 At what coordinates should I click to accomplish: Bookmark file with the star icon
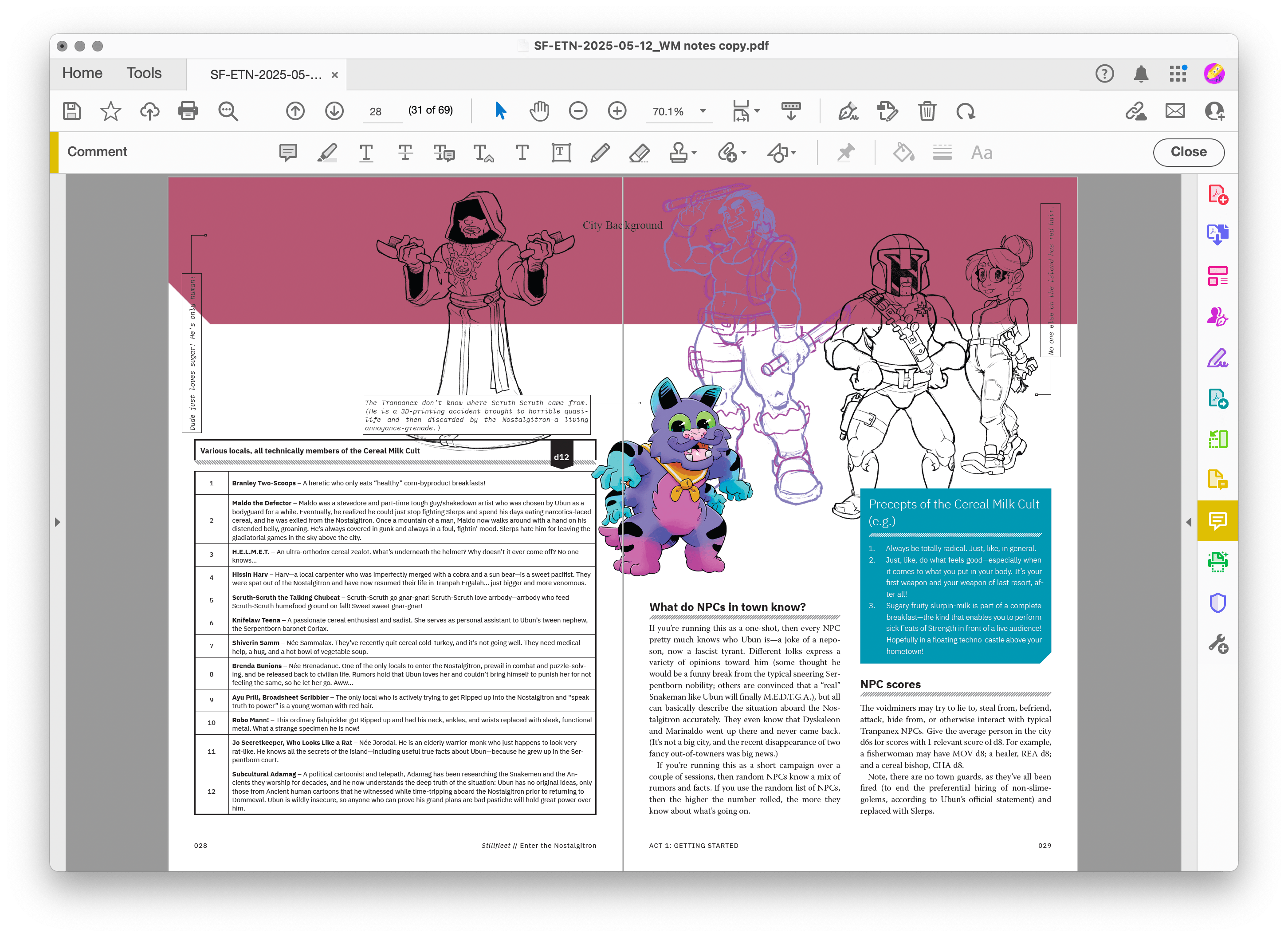pyautogui.click(x=111, y=111)
